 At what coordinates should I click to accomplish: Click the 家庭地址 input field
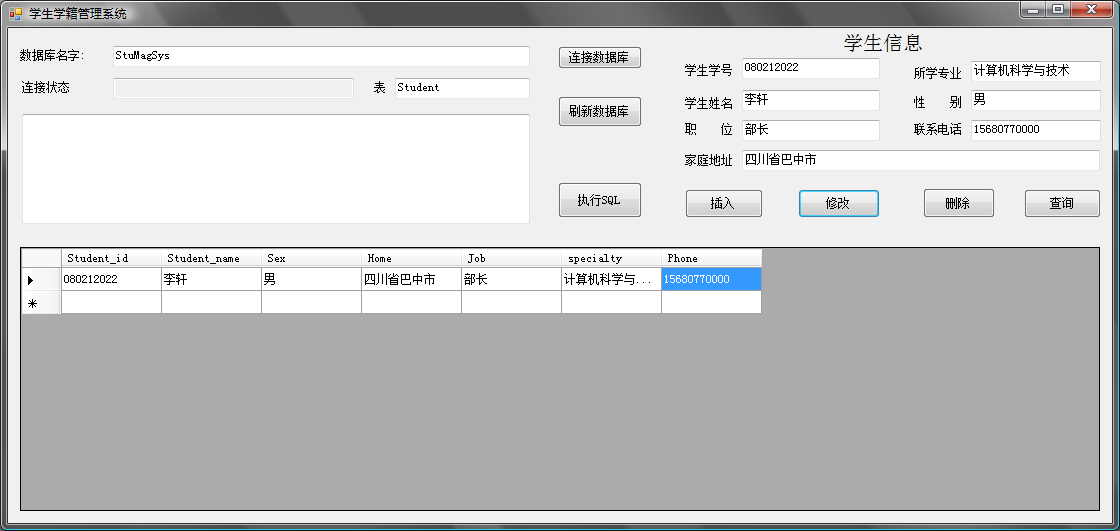(x=920, y=160)
